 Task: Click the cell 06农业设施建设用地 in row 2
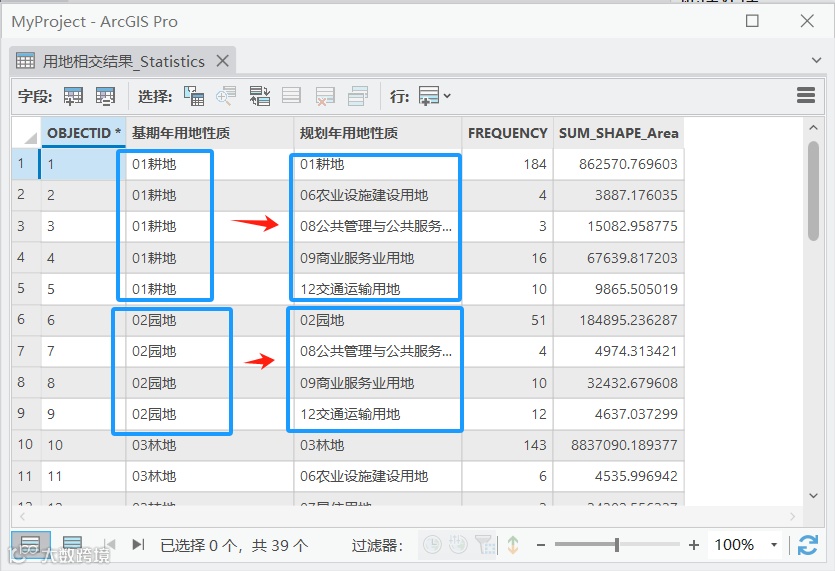point(378,195)
